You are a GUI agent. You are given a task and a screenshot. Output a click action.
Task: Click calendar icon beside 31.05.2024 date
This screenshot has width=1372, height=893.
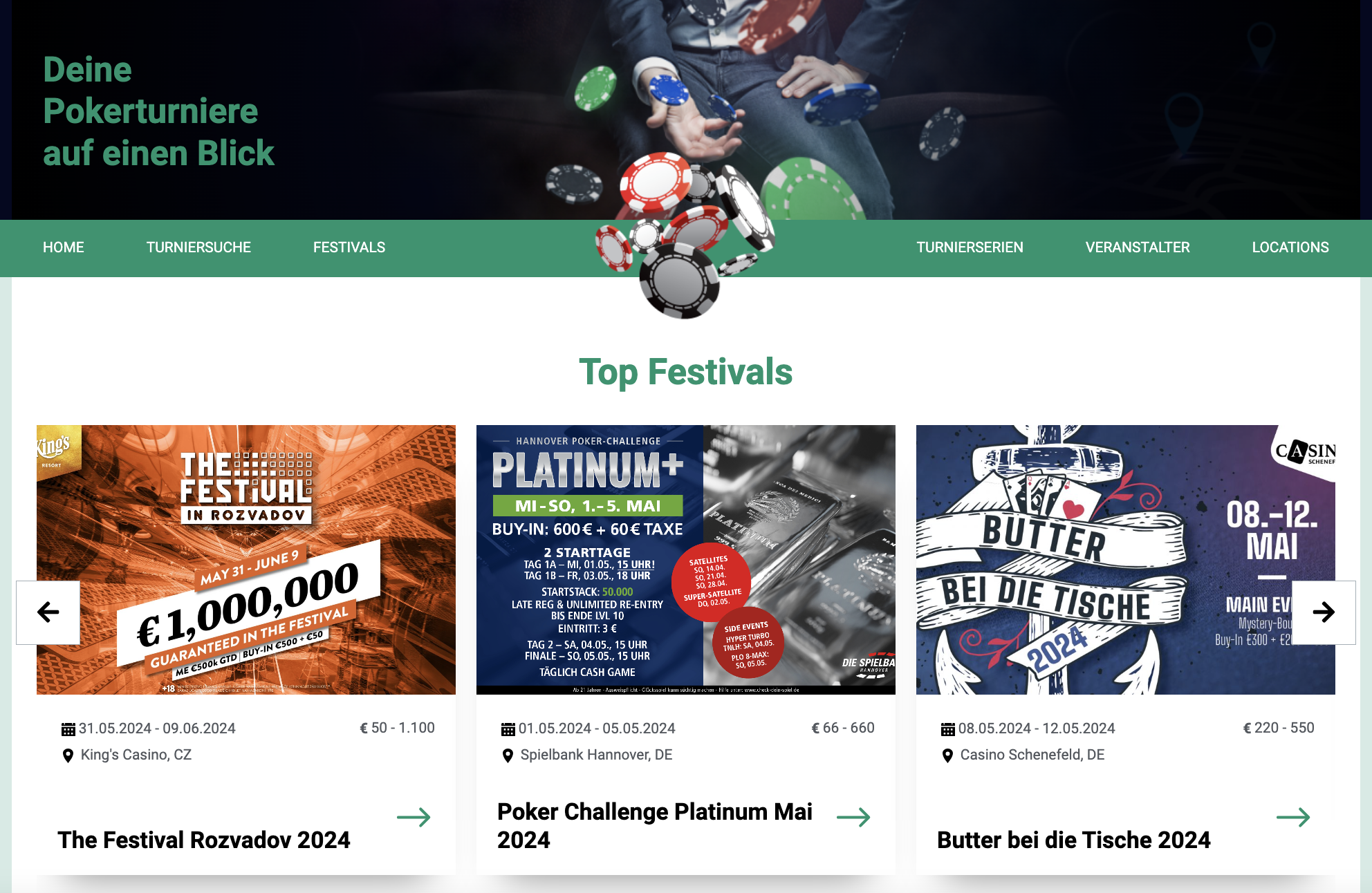click(x=68, y=729)
